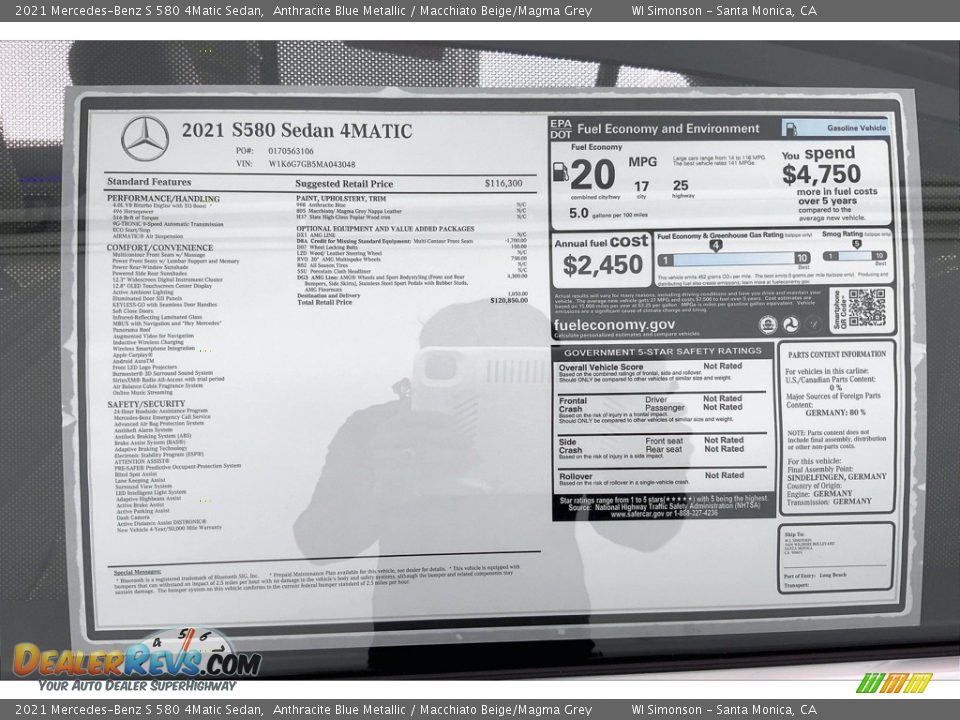Image resolution: width=960 pixels, height=720 pixels.
Task: Click the Rollover row label
Action: 575,476
